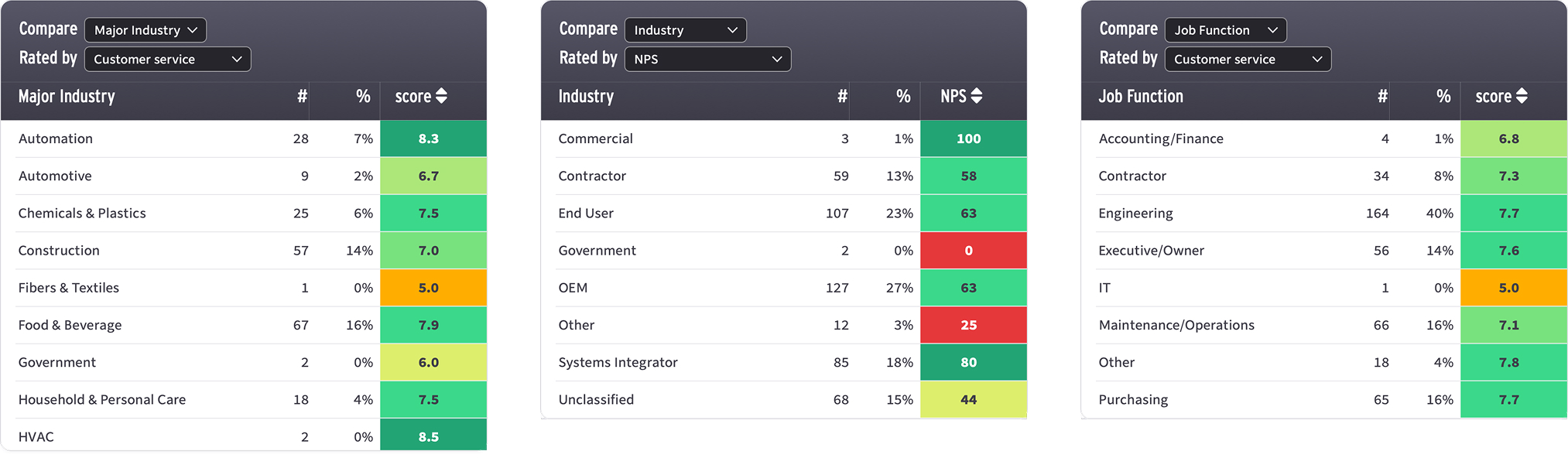Sort Industry table by NPS arrows
Screen dimensions: 1568x458
pyautogui.click(x=976, y=96)
